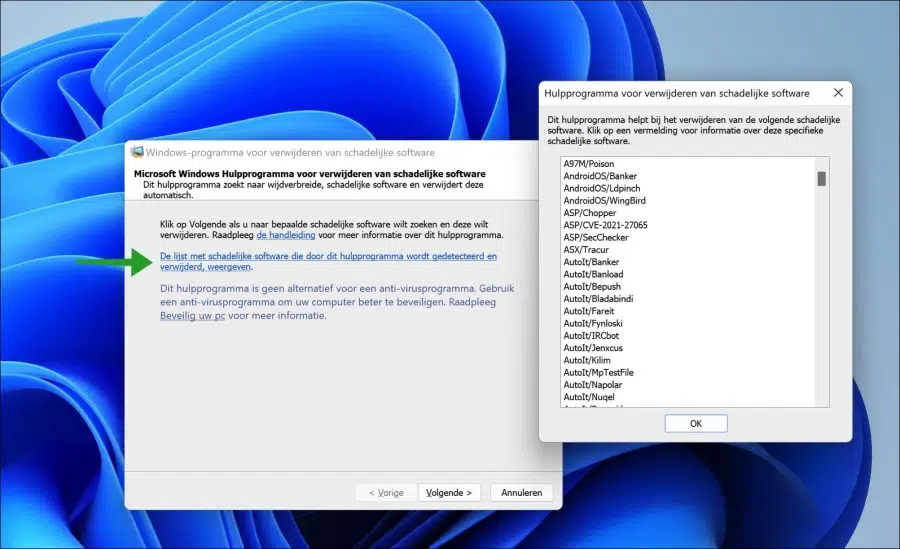
Task: Go to next step with Volgende
Action: point(449,493)
